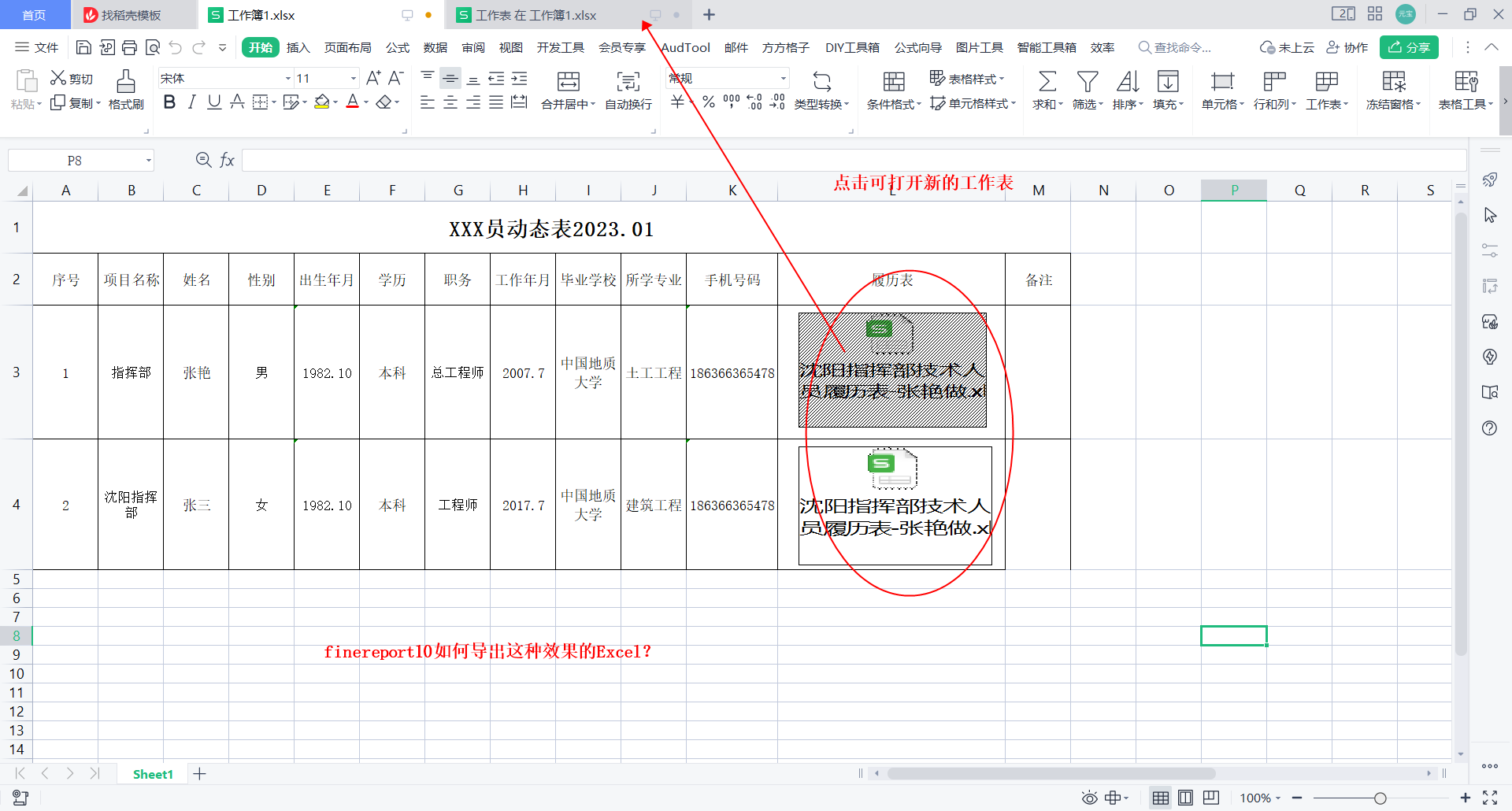Click the Filter (筛选) funnel icon
The width and height of the screenshot is (1512, 811).
click(x=1088, y=82)
